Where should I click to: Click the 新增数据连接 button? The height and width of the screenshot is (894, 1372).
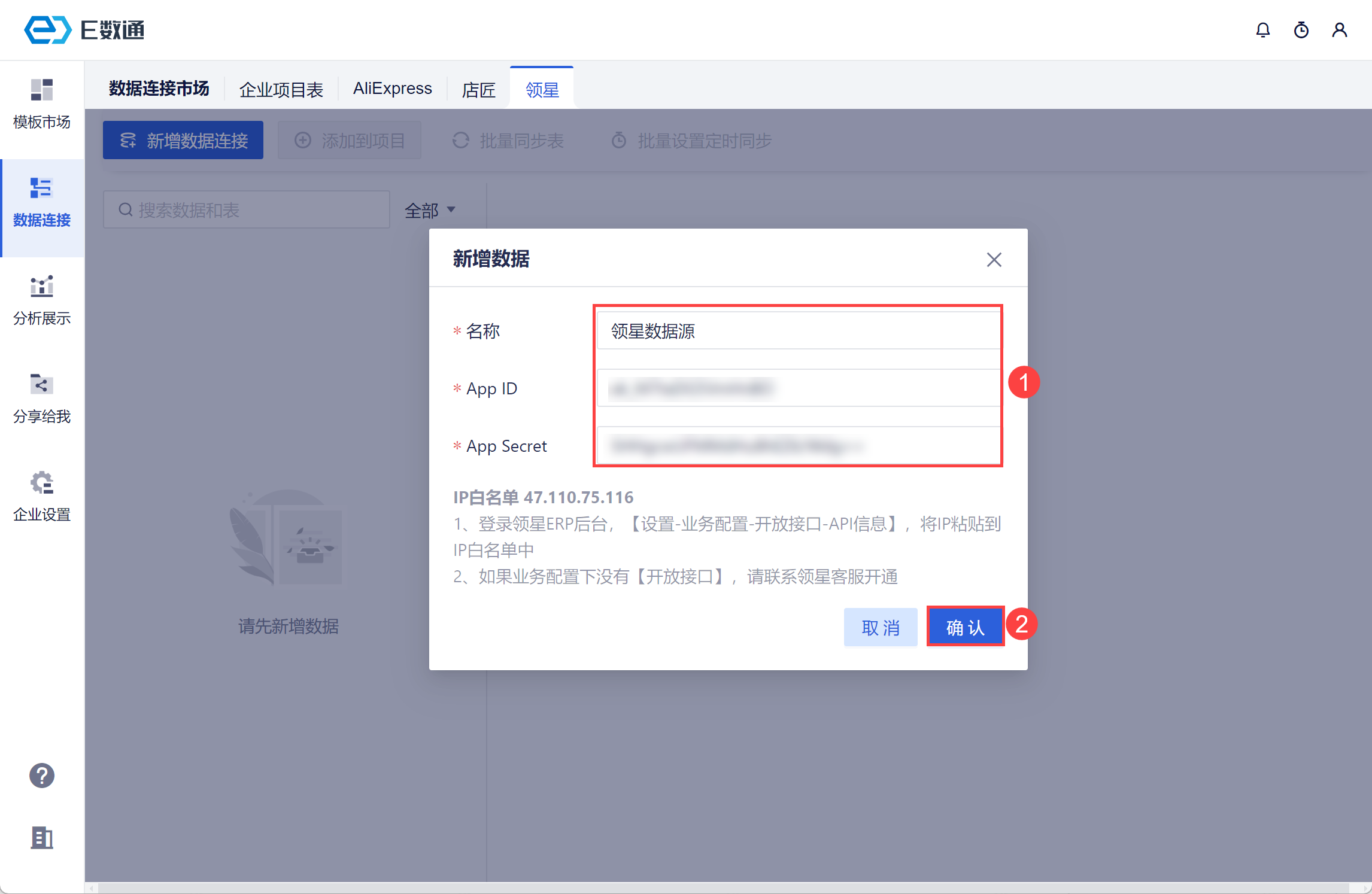tap(183, 141)
